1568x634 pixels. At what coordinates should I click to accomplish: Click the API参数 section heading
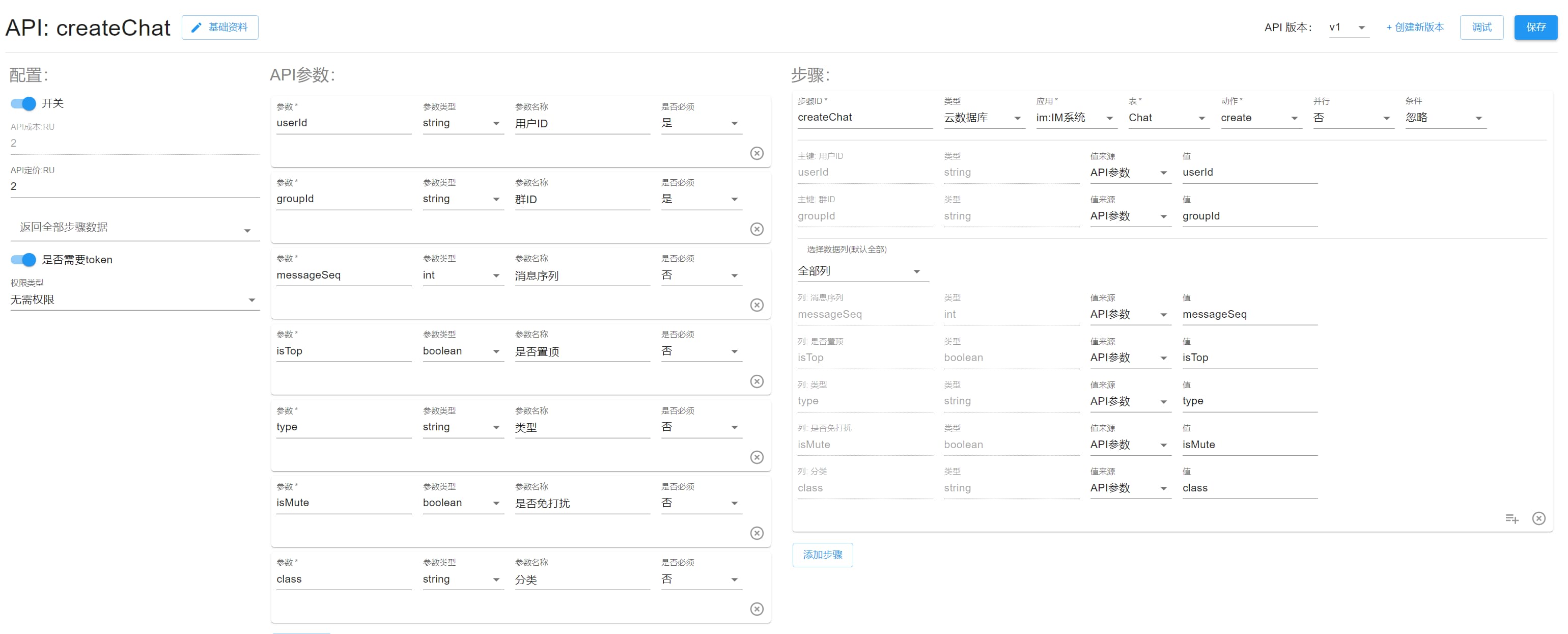[302, 75]
